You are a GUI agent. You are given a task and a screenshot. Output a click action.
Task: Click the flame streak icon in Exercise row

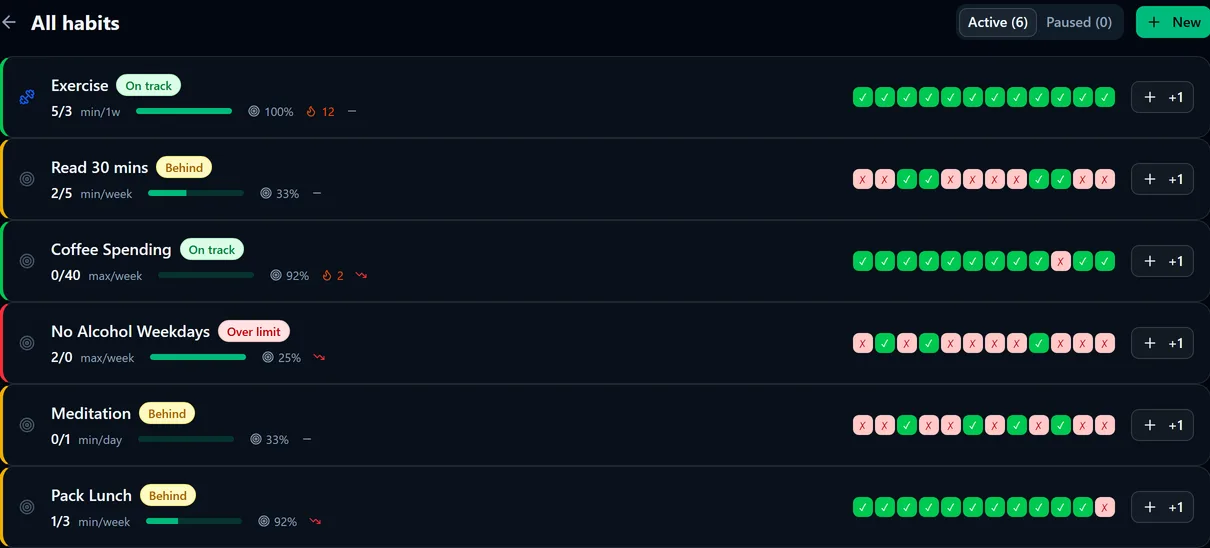(311, 112)
